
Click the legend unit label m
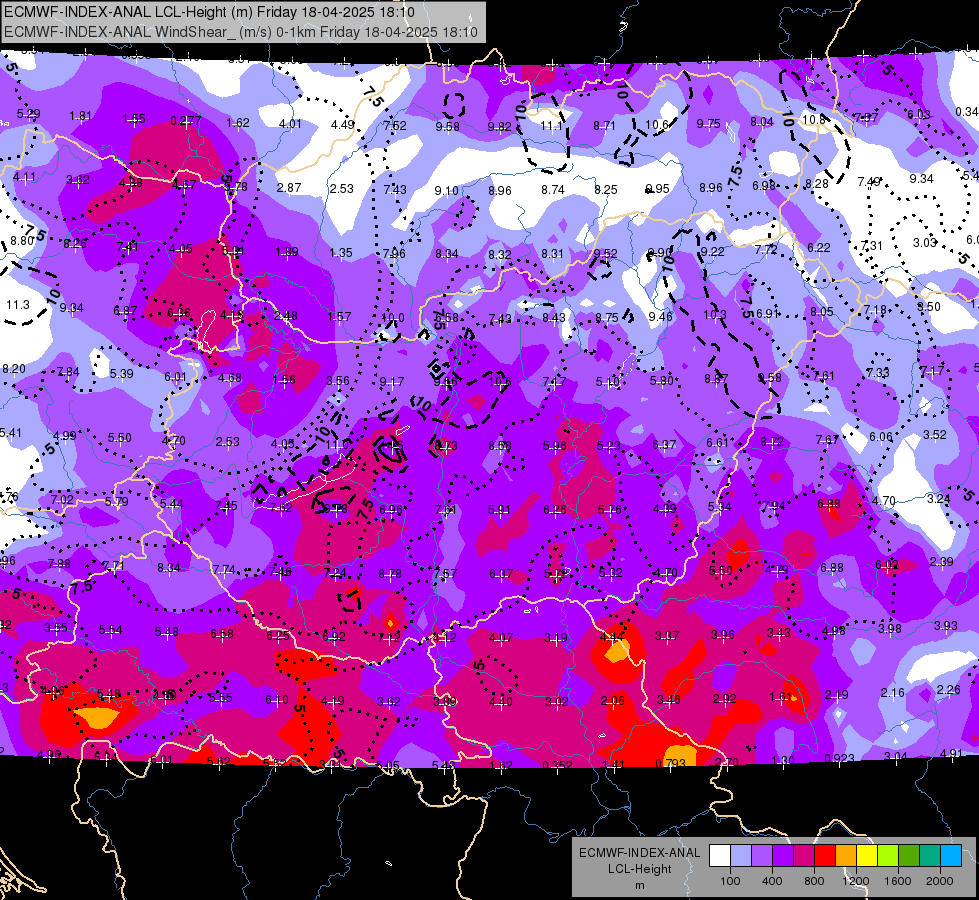click(640, 886)
